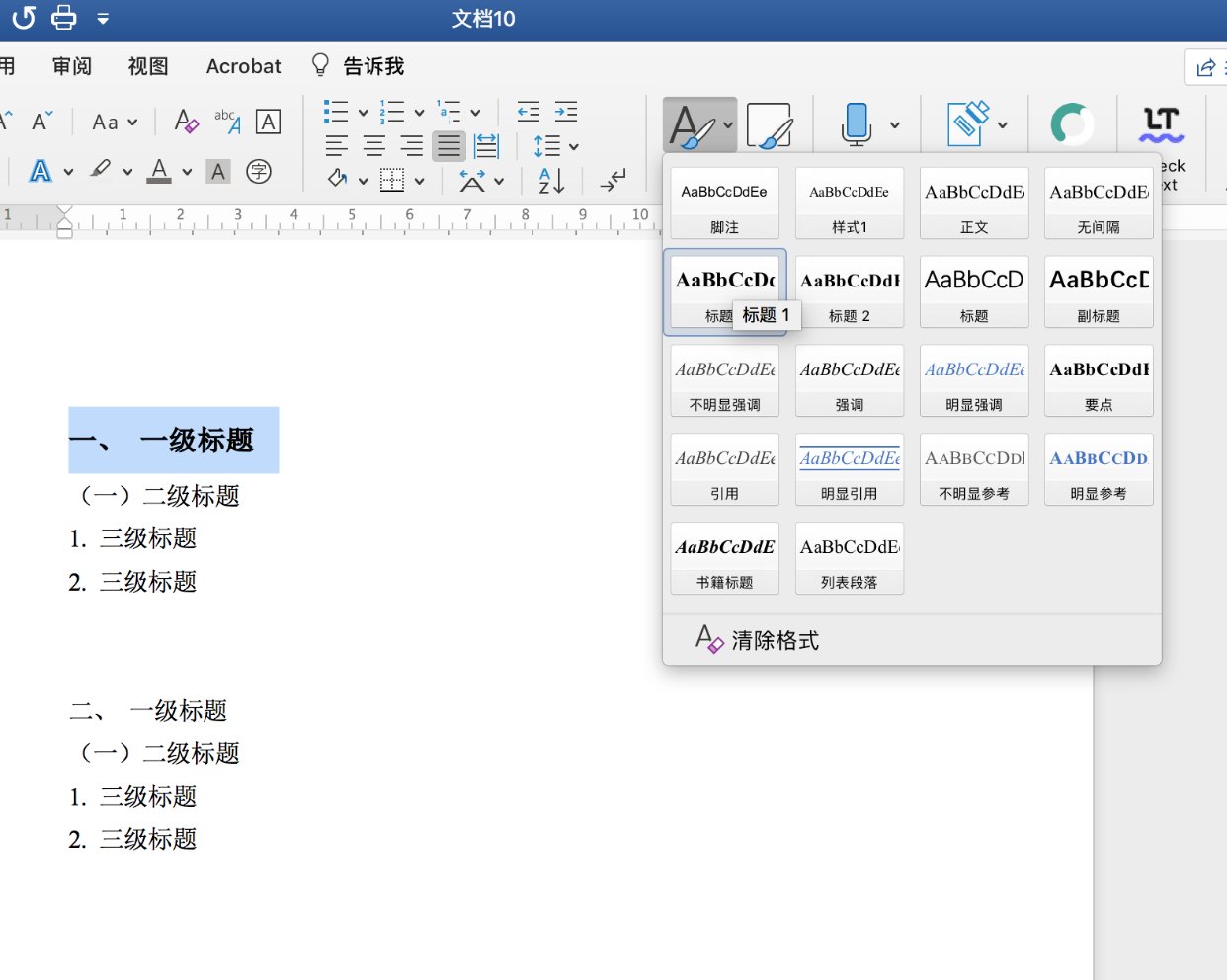The image size is (1227, 980).
Task: Click the numbered list icon
Action: point(392,112)
